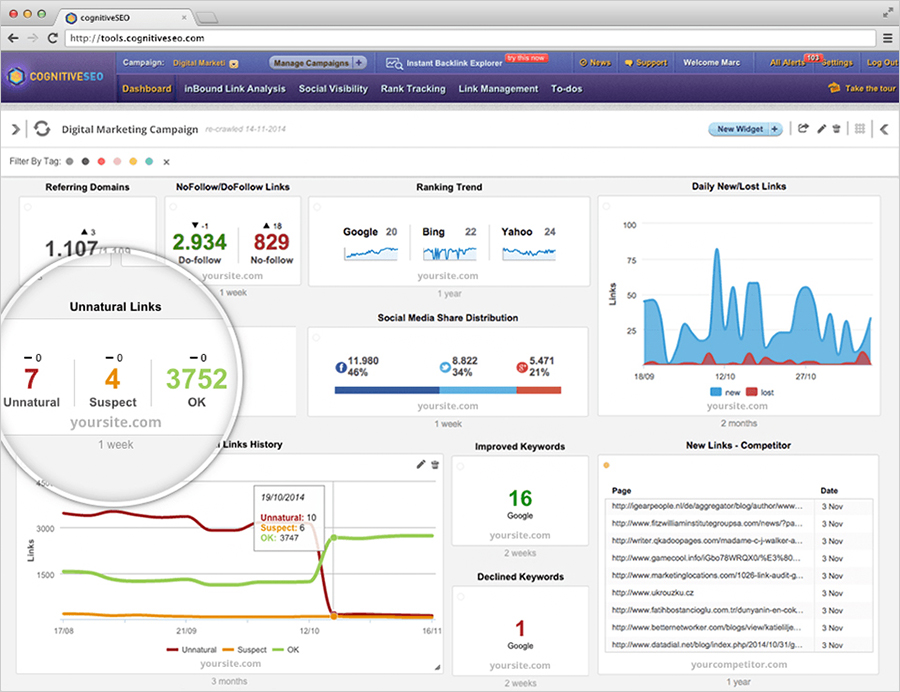Collapse the right panel chevron arrow
This screenshot has height=692, width=900.
point(885,129)
